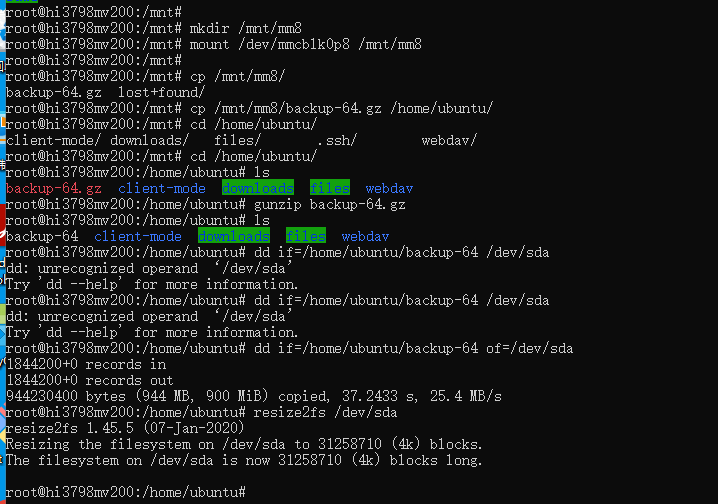Place cursor at the last empty prompt

[x=250, y=493]
